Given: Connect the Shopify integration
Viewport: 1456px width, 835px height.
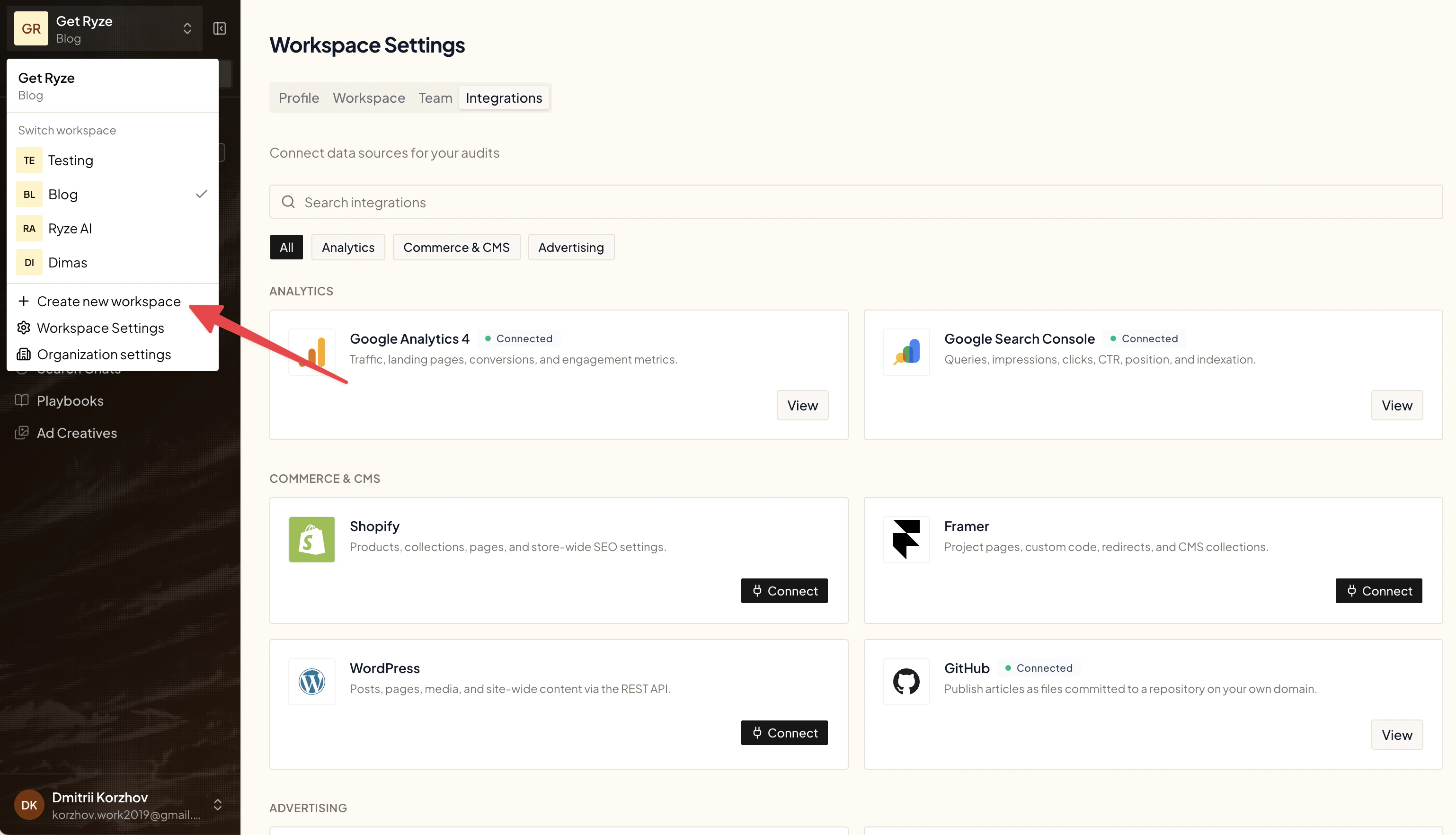Looking at the screenshot, I should pos(784,591).
